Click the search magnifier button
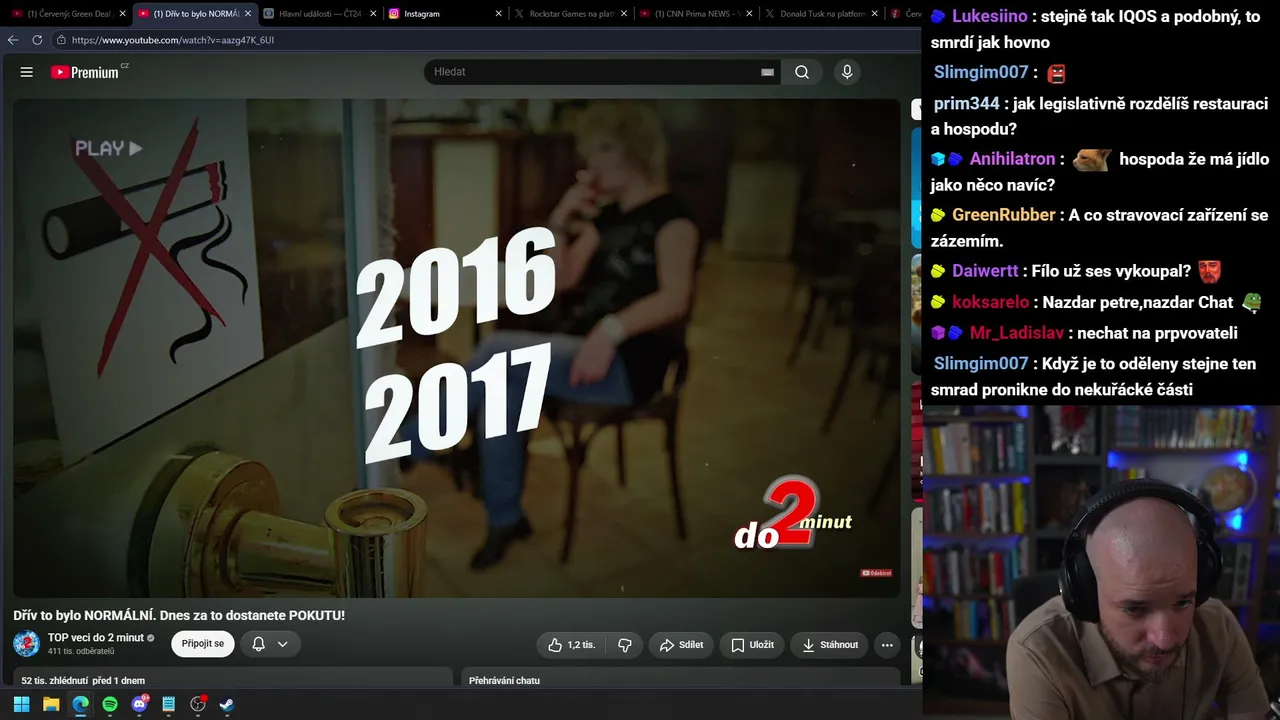This screenshot has width=1280, height=720. pos(802,72)
